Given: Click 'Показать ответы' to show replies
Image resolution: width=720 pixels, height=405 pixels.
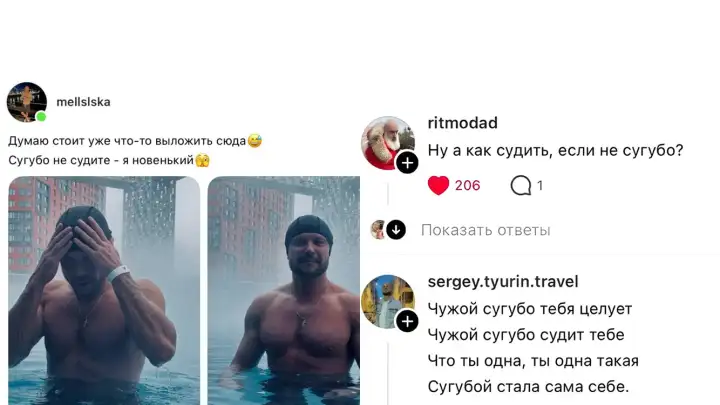Looking at the screenshot, I should point(485,230).
